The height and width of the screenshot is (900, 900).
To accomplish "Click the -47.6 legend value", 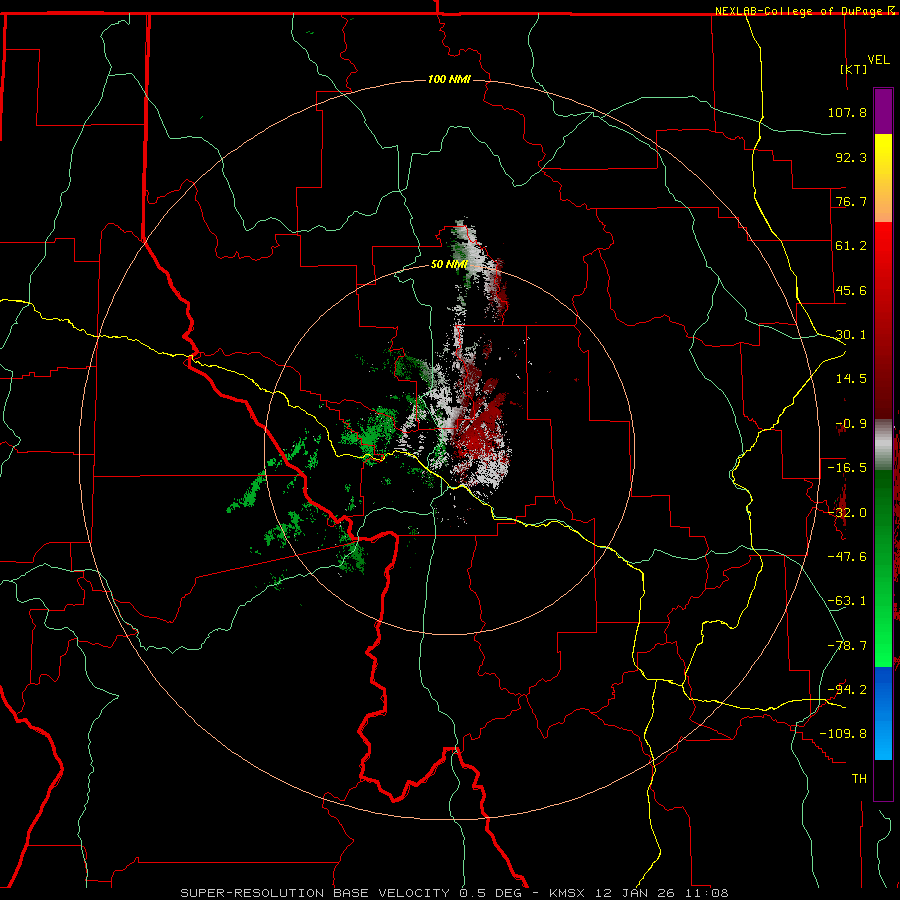I will [847, 557].
